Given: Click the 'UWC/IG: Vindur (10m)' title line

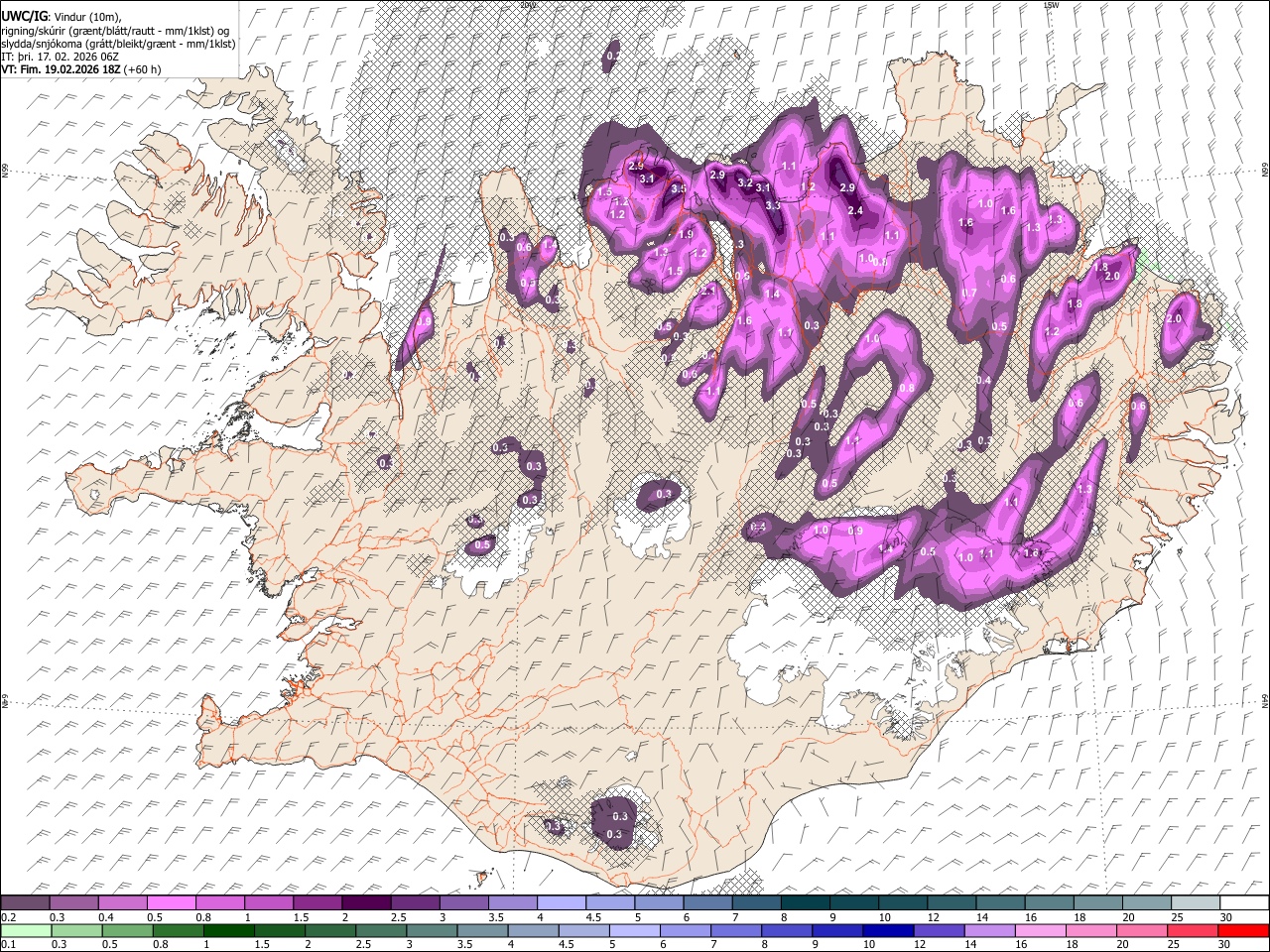Looking at the screenshot, I should pyautogui.click(x=62, y=16).
